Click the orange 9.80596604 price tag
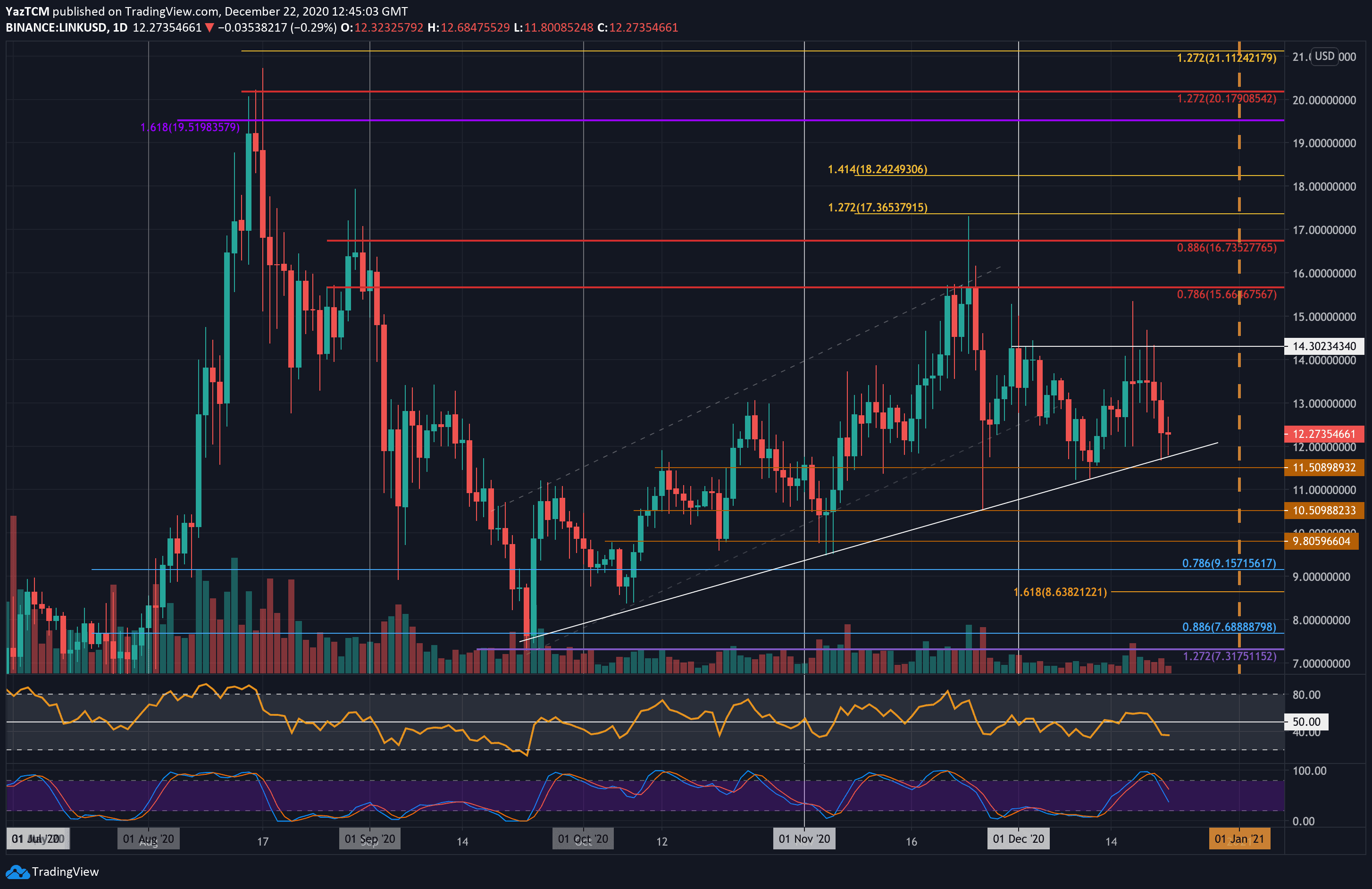Image resolution: width=1372 pixels, height=889 pixels. coord(1321,541)
